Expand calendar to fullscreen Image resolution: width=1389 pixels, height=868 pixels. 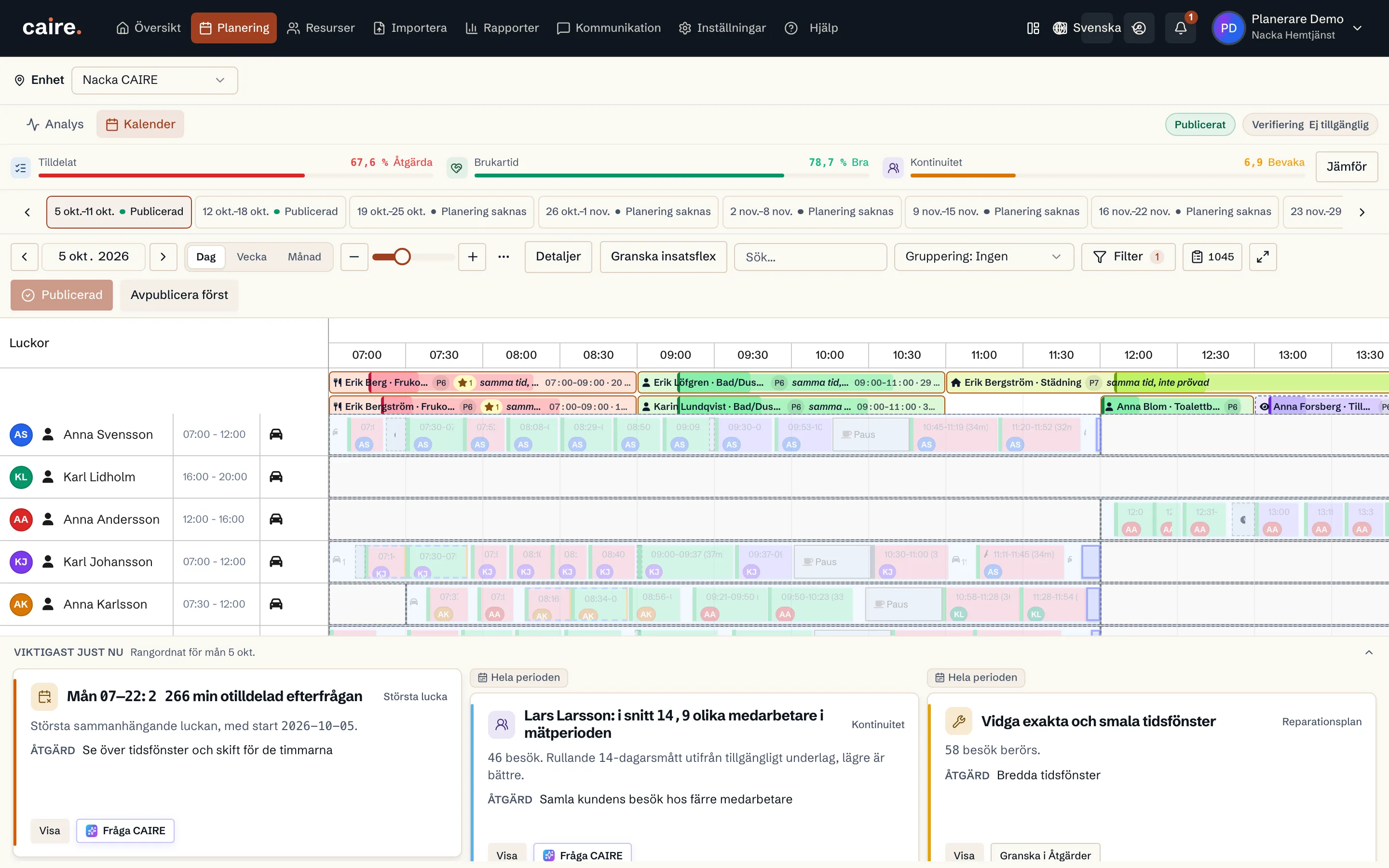[1263, 257]
